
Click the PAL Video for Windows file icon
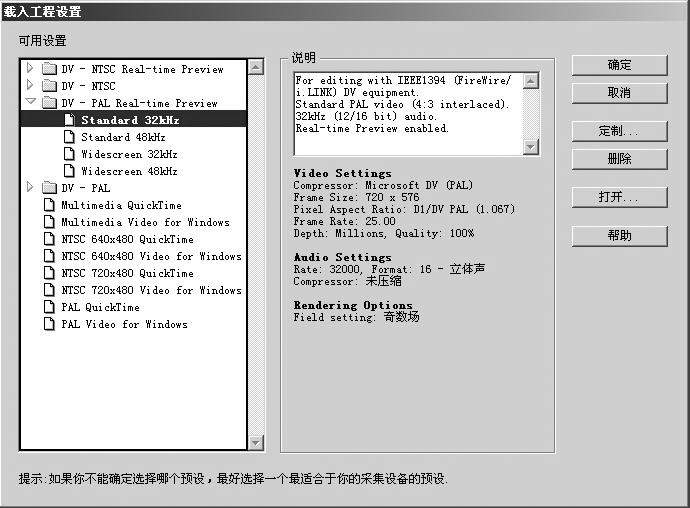pos(49,324)
